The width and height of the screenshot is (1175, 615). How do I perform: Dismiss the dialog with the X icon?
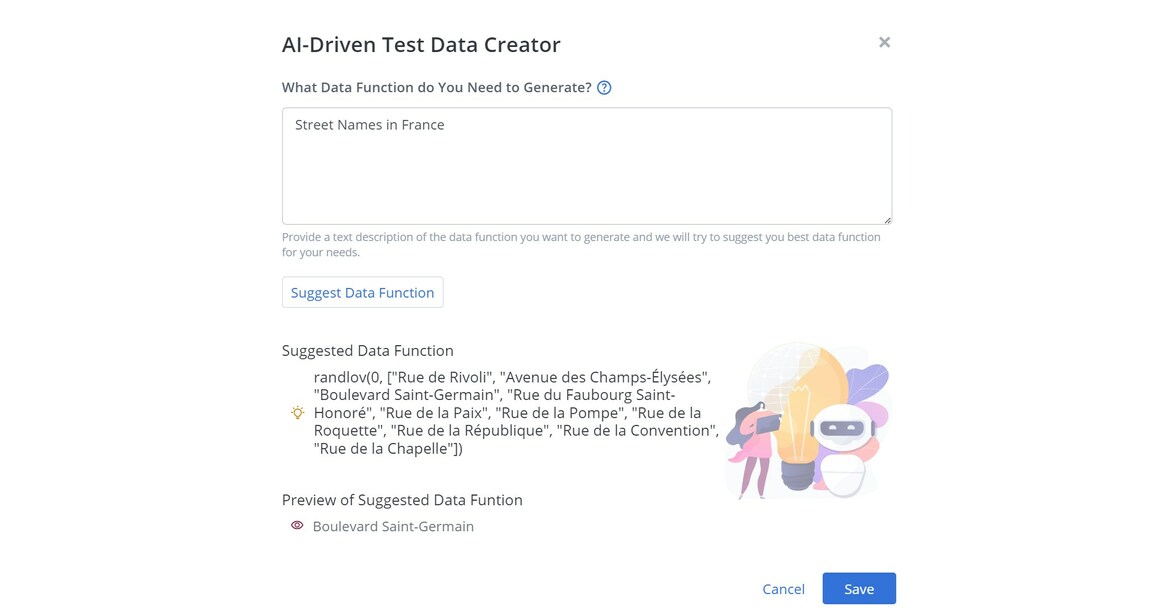tap(884, 42)
